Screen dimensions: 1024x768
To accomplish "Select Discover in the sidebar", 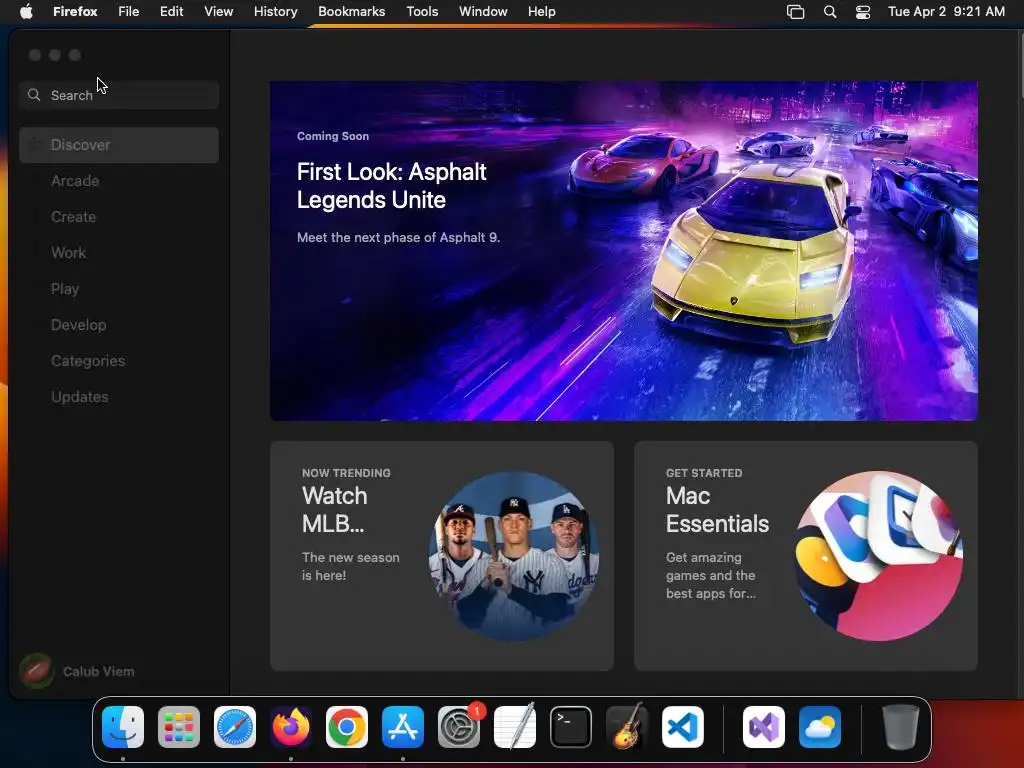I will pyautogui.click(x=119, y=145).
